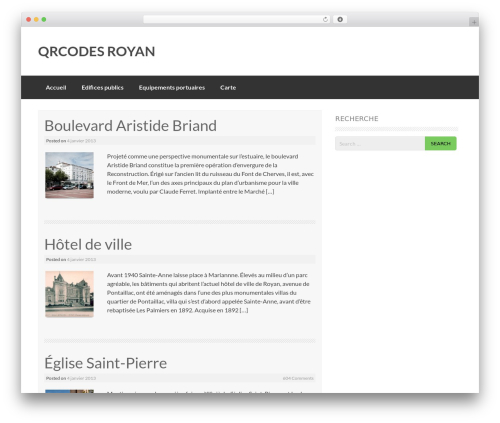Click the download icon beside the address bar
The width and height of the screenshot is (500, 423).
[x=340, y=19]
